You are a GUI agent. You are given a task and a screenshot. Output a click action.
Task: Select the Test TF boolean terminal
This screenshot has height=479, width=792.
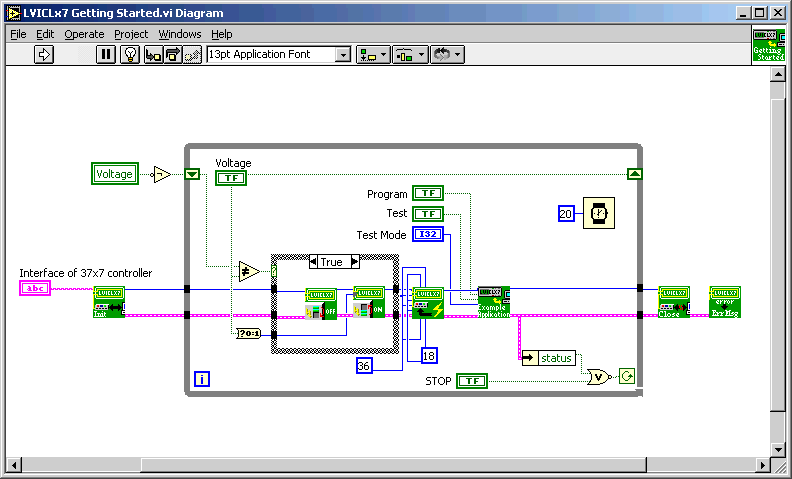click(x=428, y=214)
